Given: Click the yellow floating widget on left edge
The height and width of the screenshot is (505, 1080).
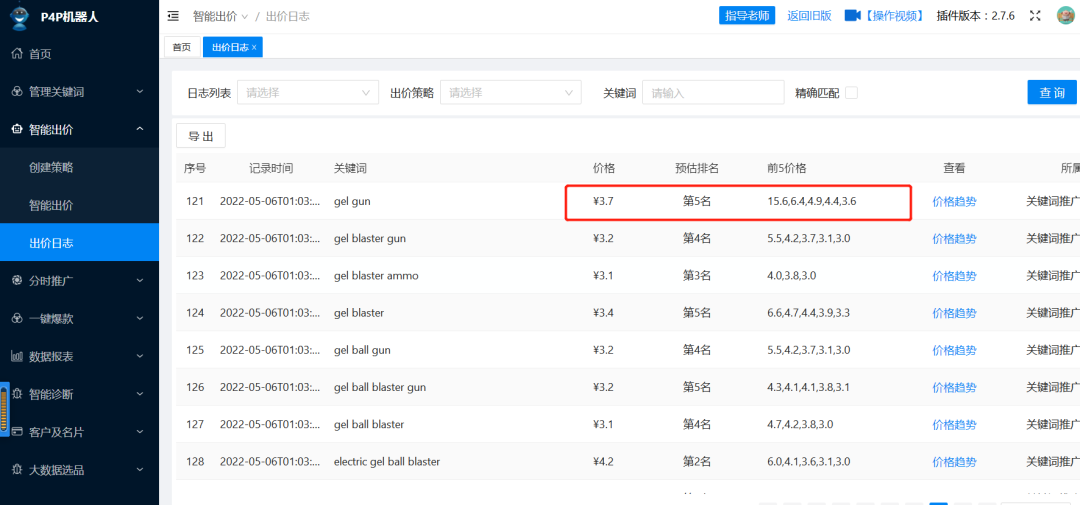Looking at the screenshot, I should click(4, 409).
